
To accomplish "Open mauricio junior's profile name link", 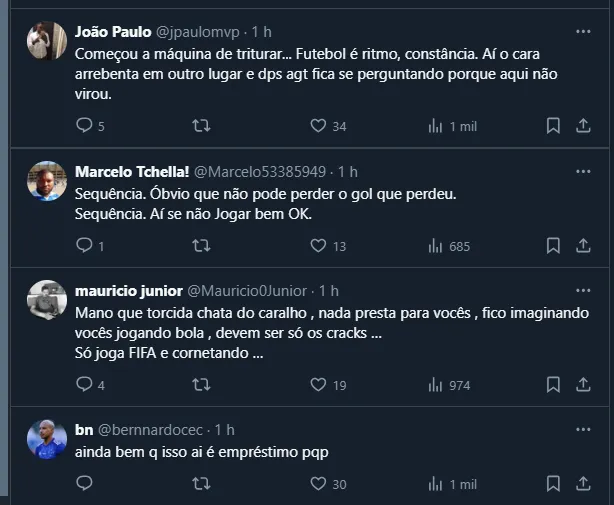I will tap(128, 291).
